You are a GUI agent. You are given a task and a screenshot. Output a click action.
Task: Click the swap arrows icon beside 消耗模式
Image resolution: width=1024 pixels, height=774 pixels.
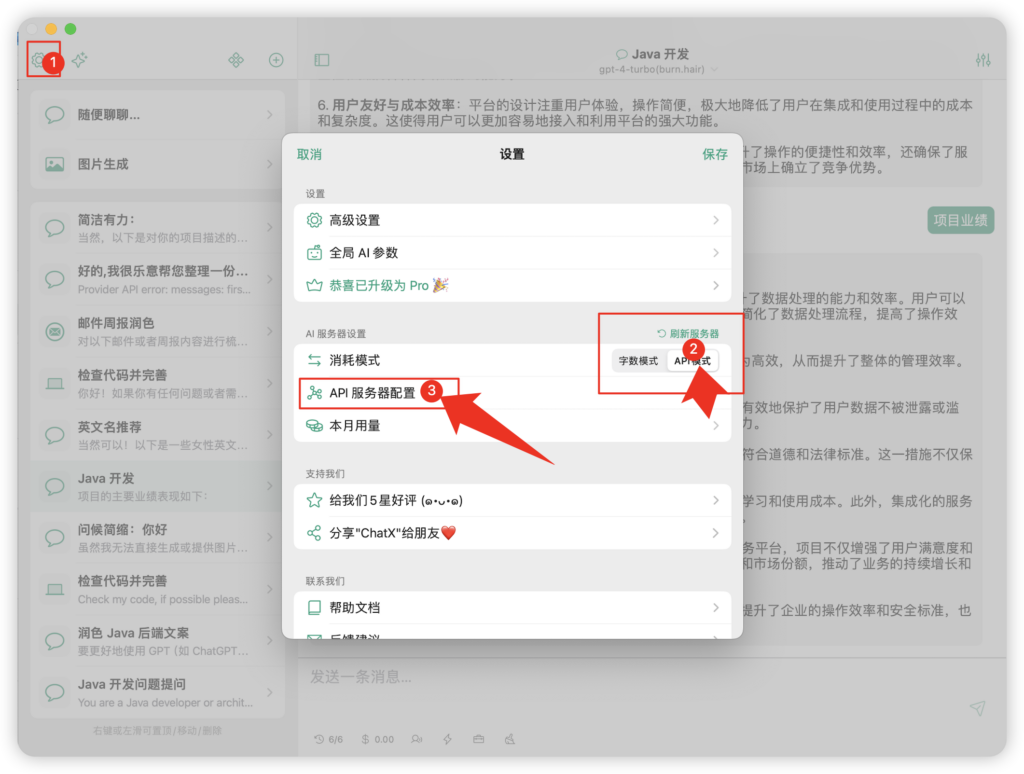pyautogui.click(x=314, y=360)
